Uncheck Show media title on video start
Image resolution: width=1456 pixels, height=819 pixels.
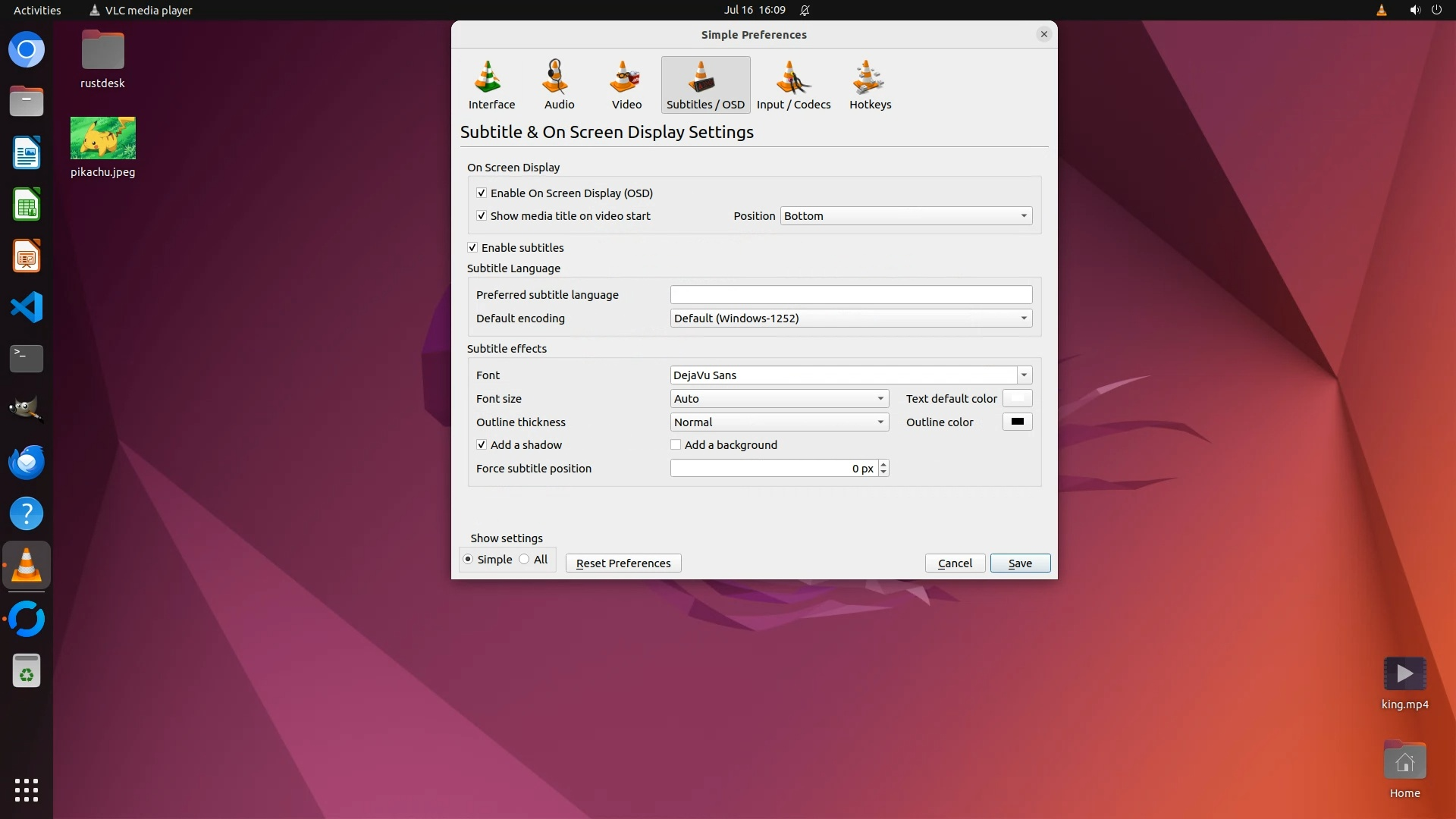coord(482,216)
